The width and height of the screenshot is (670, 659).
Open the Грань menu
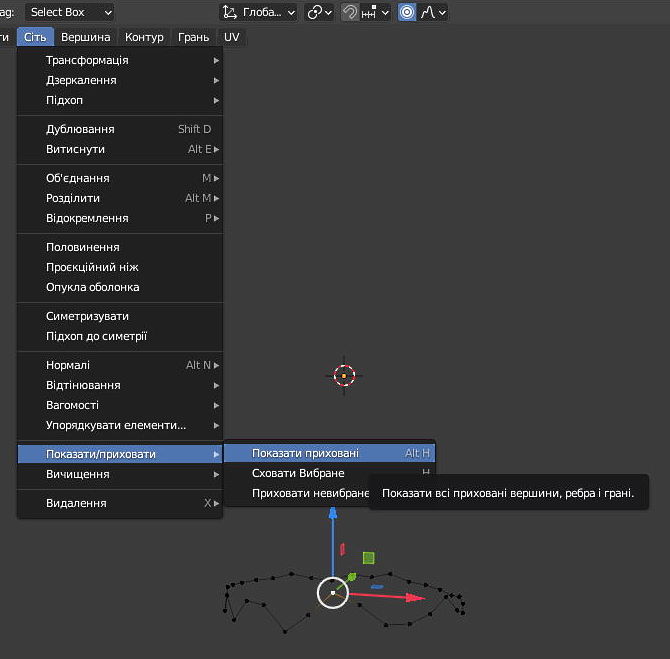194,37
